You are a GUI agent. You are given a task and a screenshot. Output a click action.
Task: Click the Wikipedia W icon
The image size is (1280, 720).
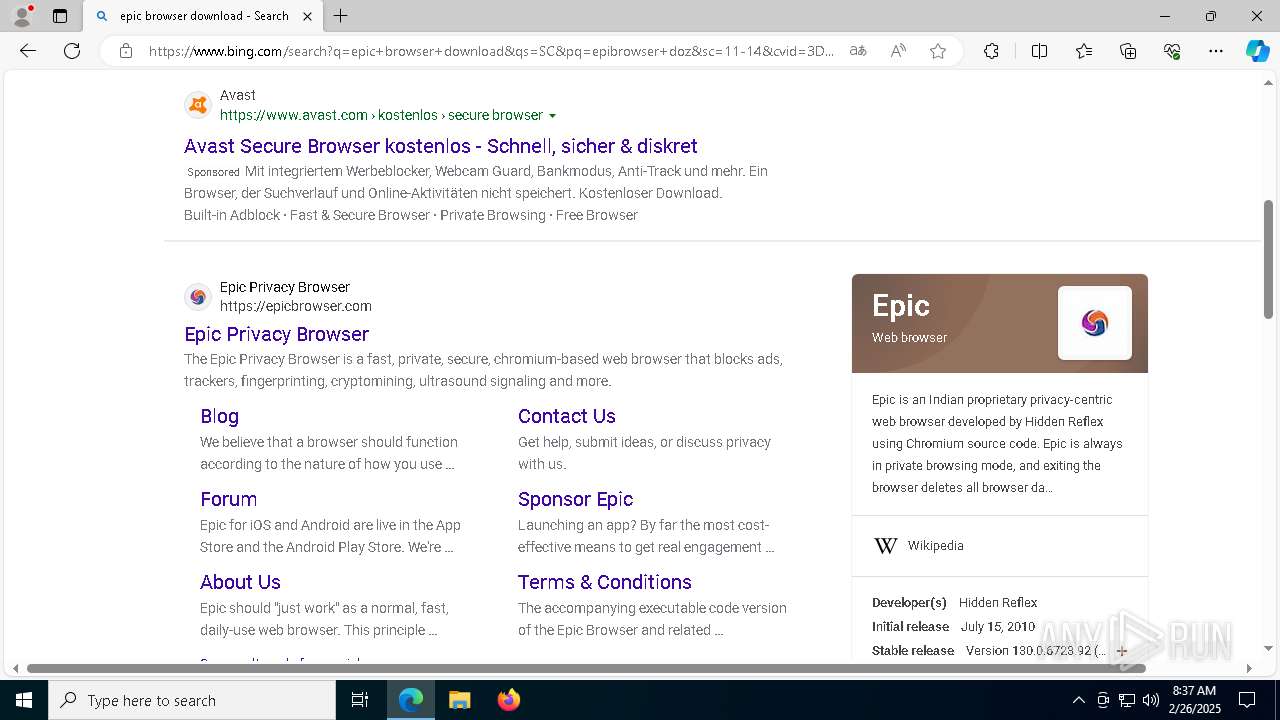[x=886, y=546]
